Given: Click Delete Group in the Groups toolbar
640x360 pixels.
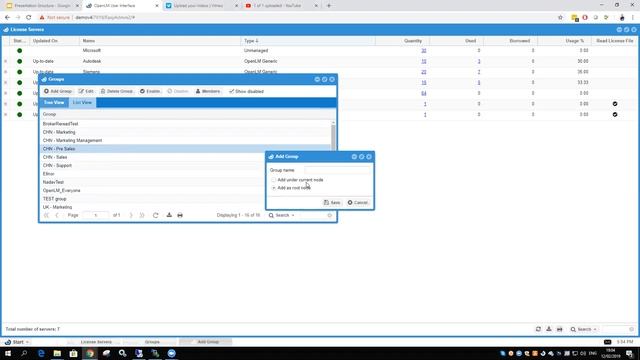Looking at the screenshot, I should pyautogui.click(x=117, y=91).
